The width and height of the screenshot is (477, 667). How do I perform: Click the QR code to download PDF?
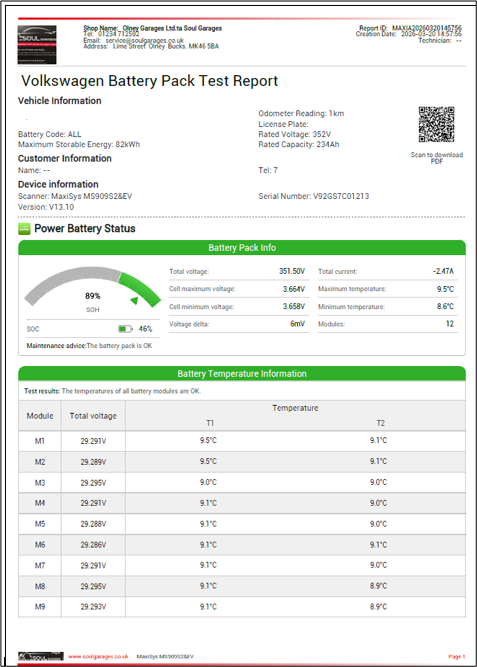436,124
